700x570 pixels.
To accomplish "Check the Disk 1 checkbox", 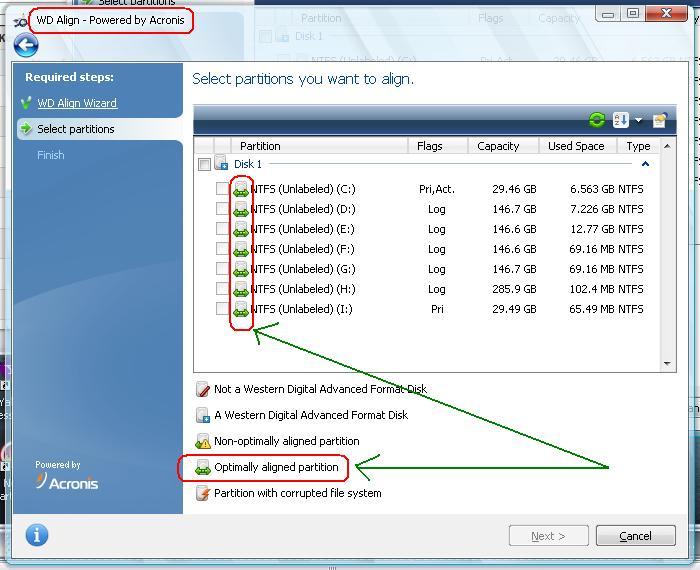I will (204, 164).
